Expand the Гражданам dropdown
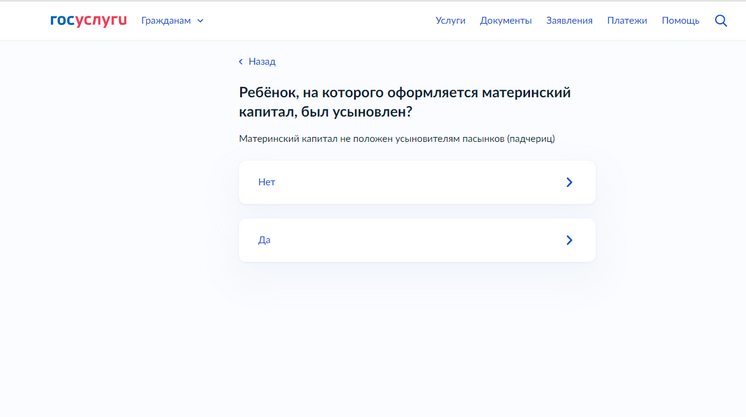This screenshot has height=417, width=746. (x=172, y=20)
